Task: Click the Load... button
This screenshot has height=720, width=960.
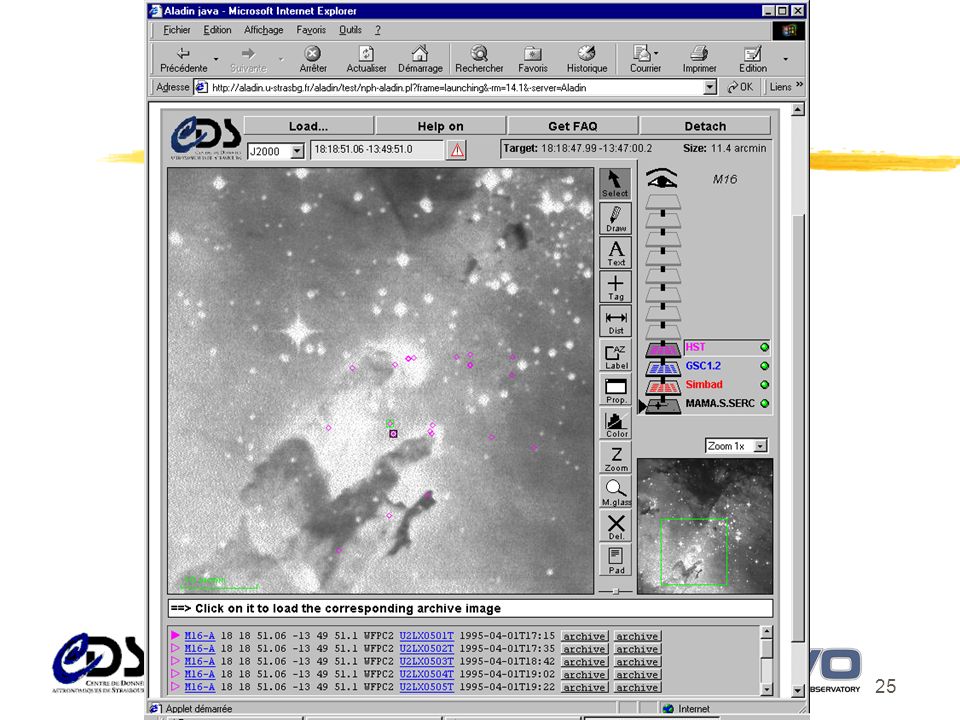Action: coord(309,126)
